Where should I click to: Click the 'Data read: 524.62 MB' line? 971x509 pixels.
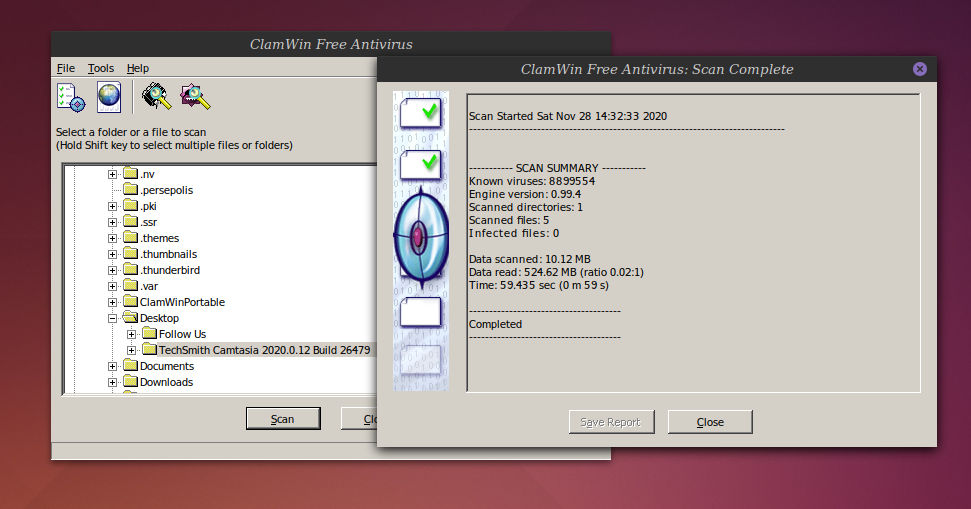click(556, 272)
